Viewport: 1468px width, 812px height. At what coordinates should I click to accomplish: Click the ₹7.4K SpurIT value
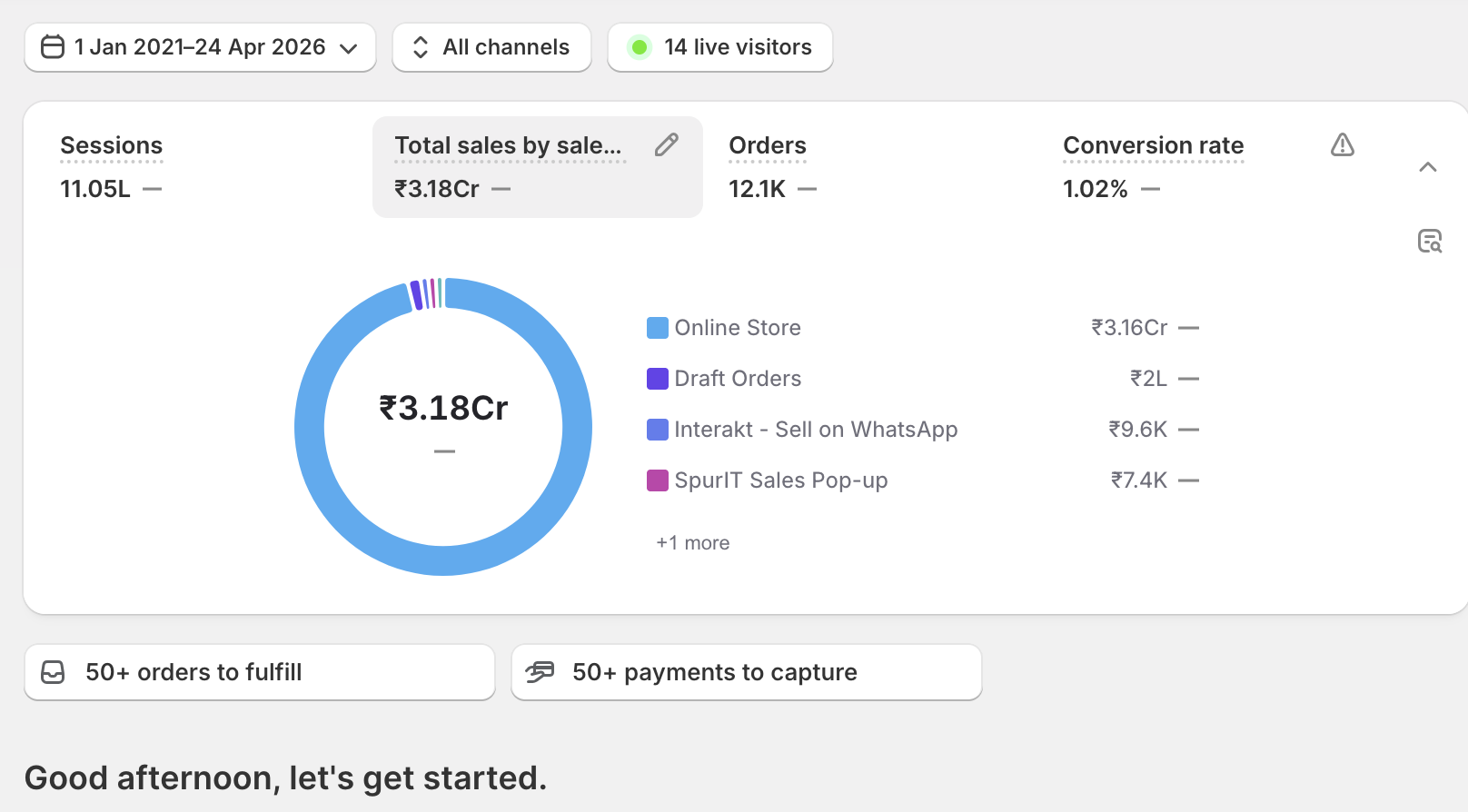click(x=1139, y=480)
